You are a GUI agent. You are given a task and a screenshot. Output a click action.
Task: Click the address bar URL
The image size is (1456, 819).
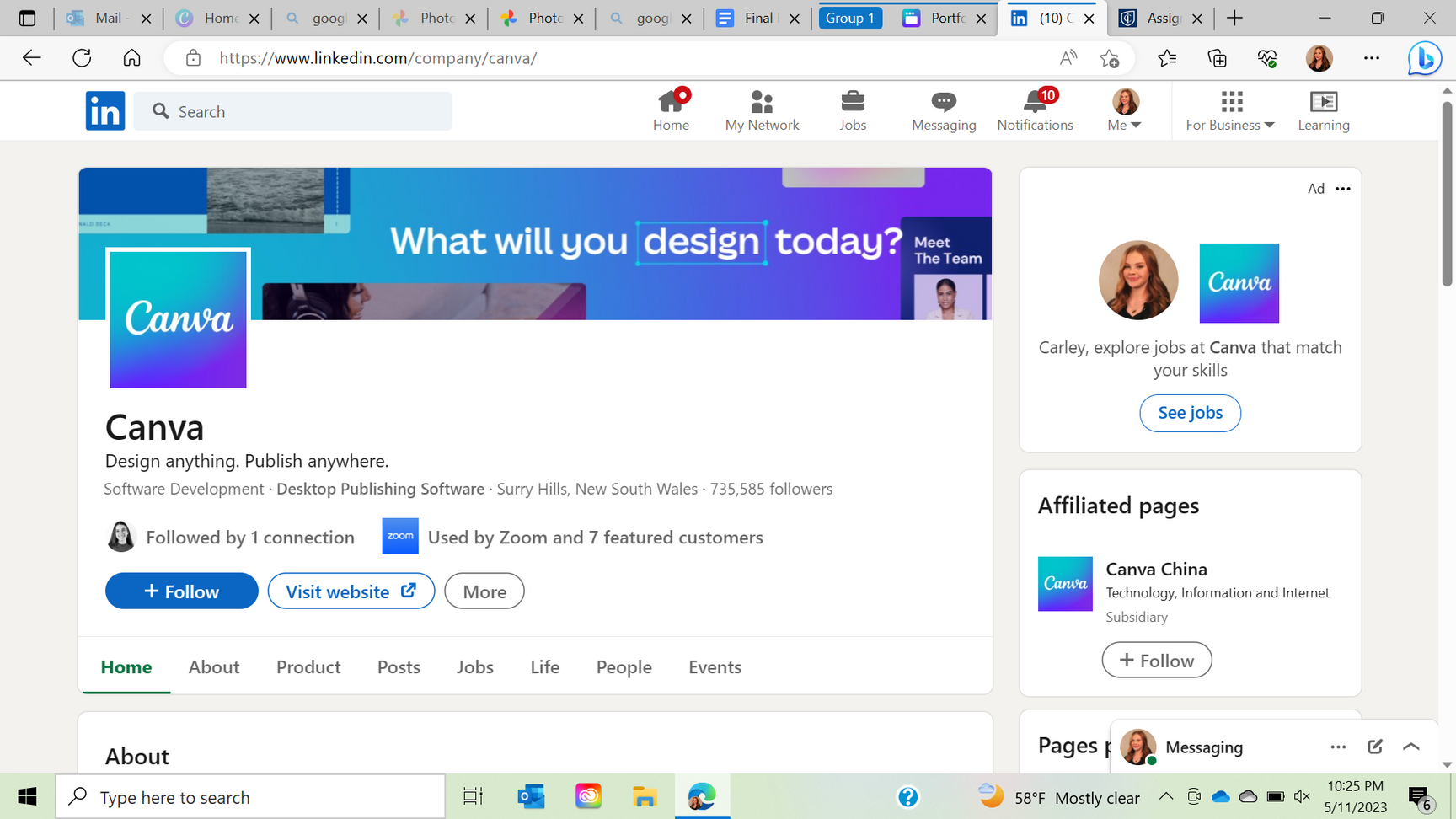click(x=378, y=58)
